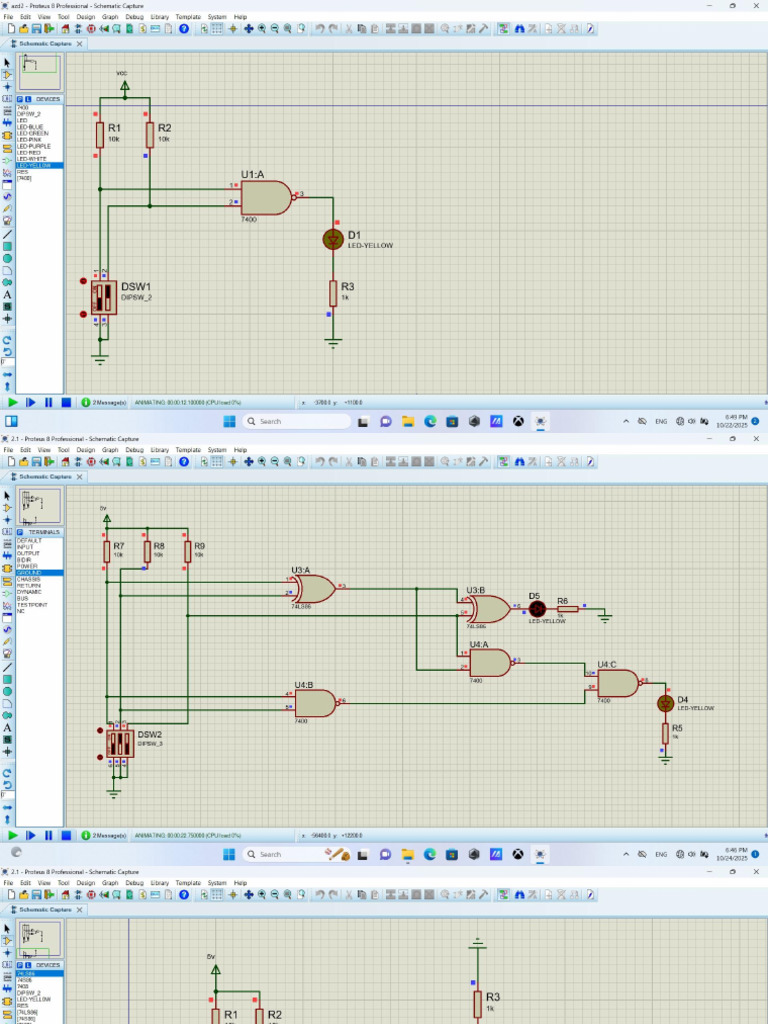
Task: Click rotation angle field in asd2 window sidebar
Action: tap(7, 362)
